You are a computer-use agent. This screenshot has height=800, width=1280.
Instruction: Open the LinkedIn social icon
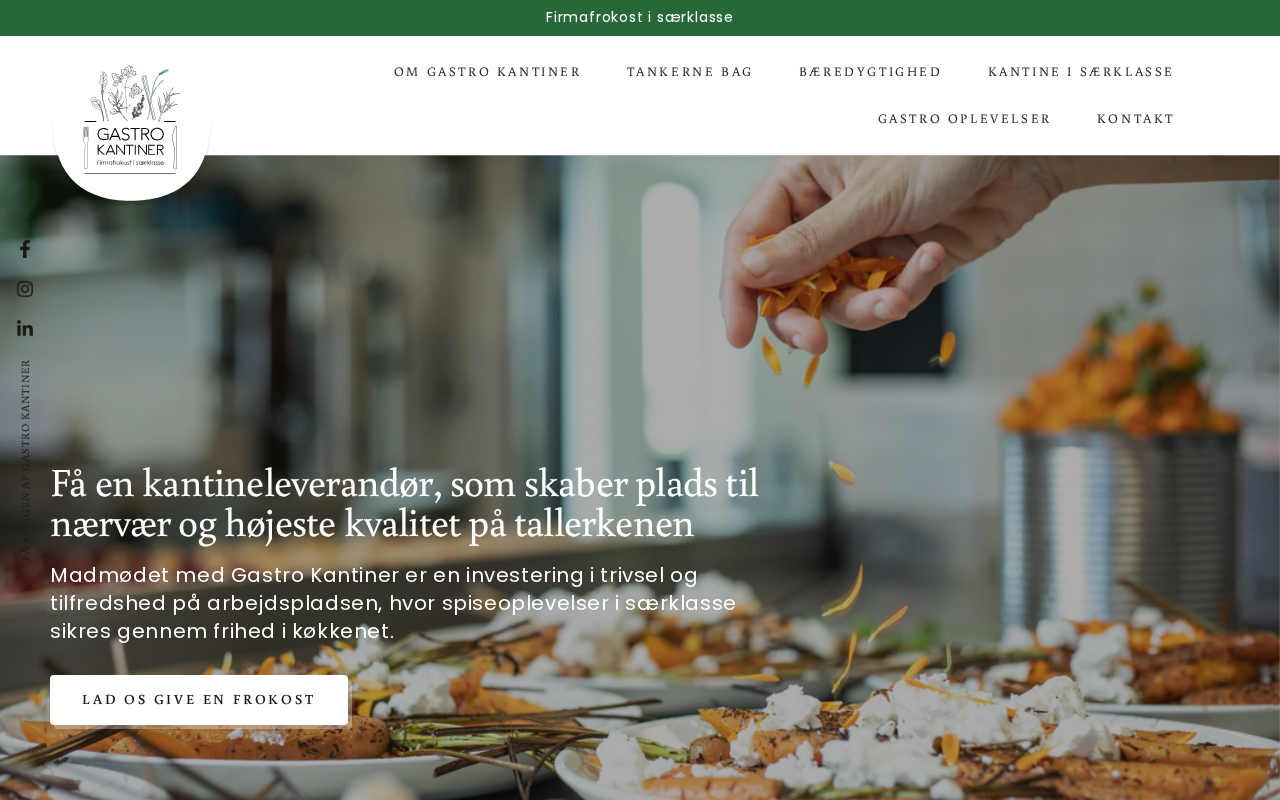25,328
